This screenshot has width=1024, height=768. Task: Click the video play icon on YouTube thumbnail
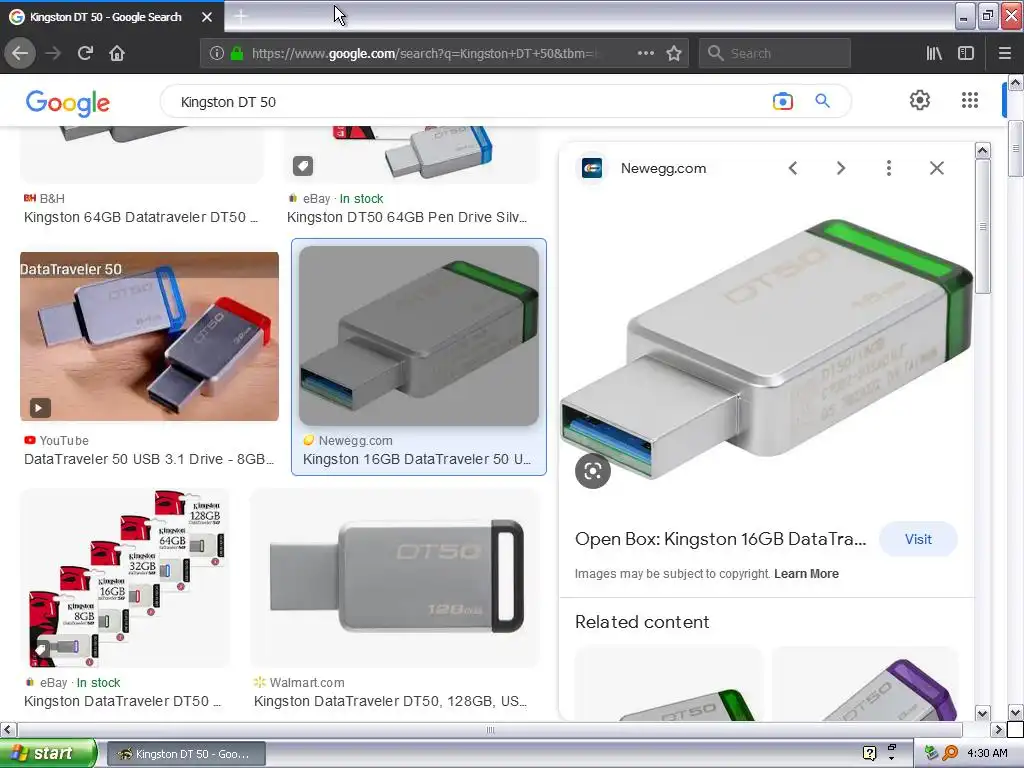[x=39, y=408]
